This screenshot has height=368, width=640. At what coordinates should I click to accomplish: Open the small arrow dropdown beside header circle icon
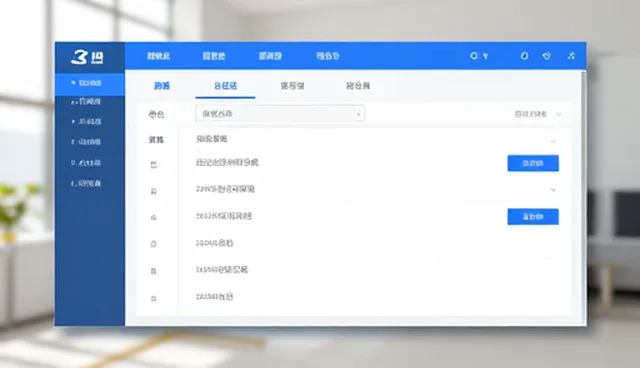pyautogui.click(x=485, y=56)
